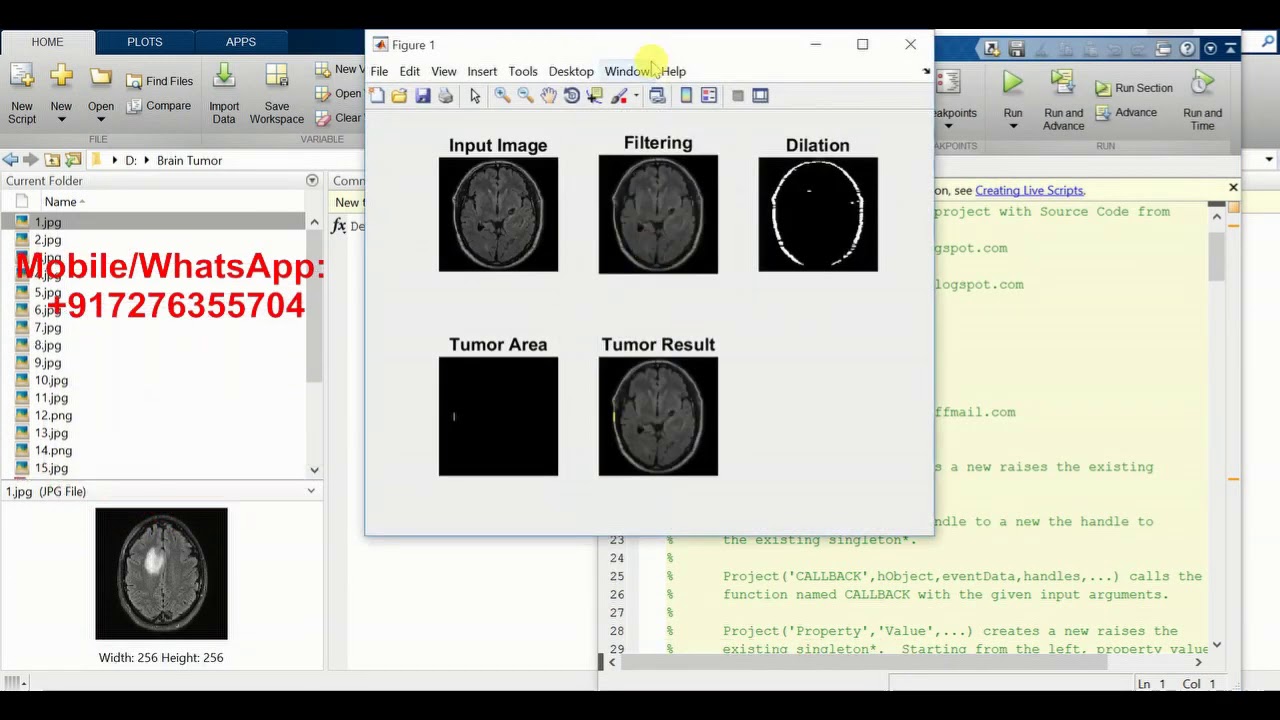Screen dimensions: 1280x720
Task: Switch to the HOME tab
Action: click(47, 42)
